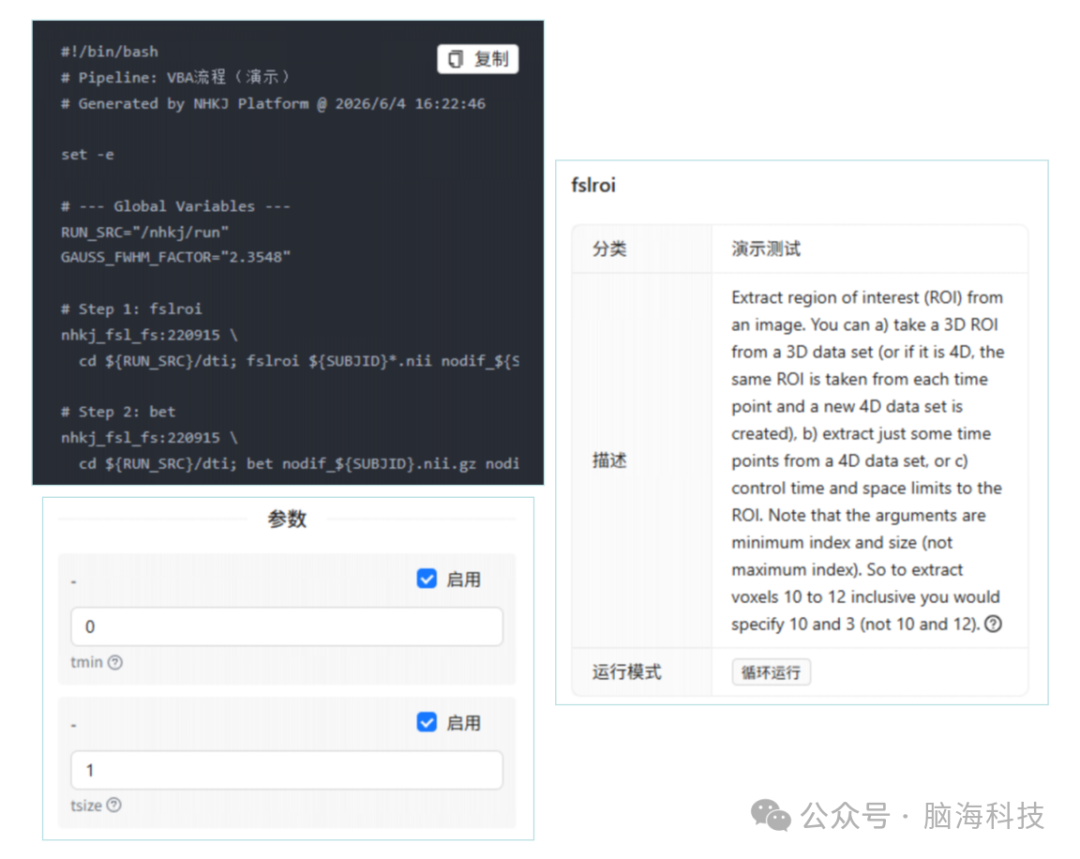Click the tmin parameter name label
The width and height of the screenshot is (1080, 859).
(87, 662)
